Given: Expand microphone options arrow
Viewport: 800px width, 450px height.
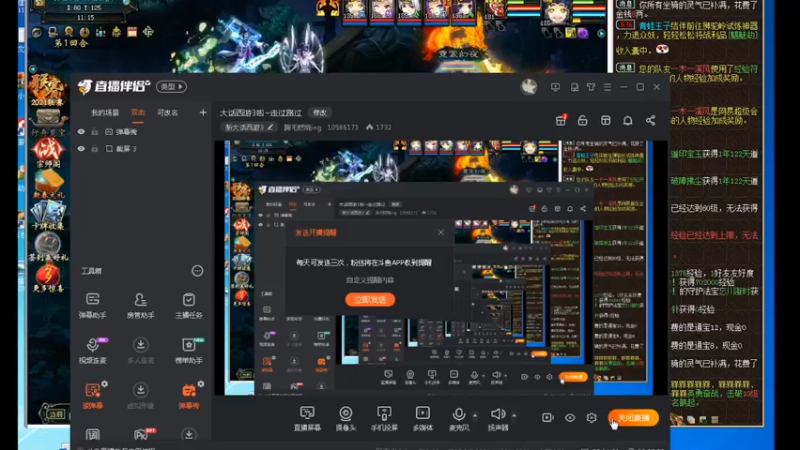Looking at the screenshot, I should 475,415.
